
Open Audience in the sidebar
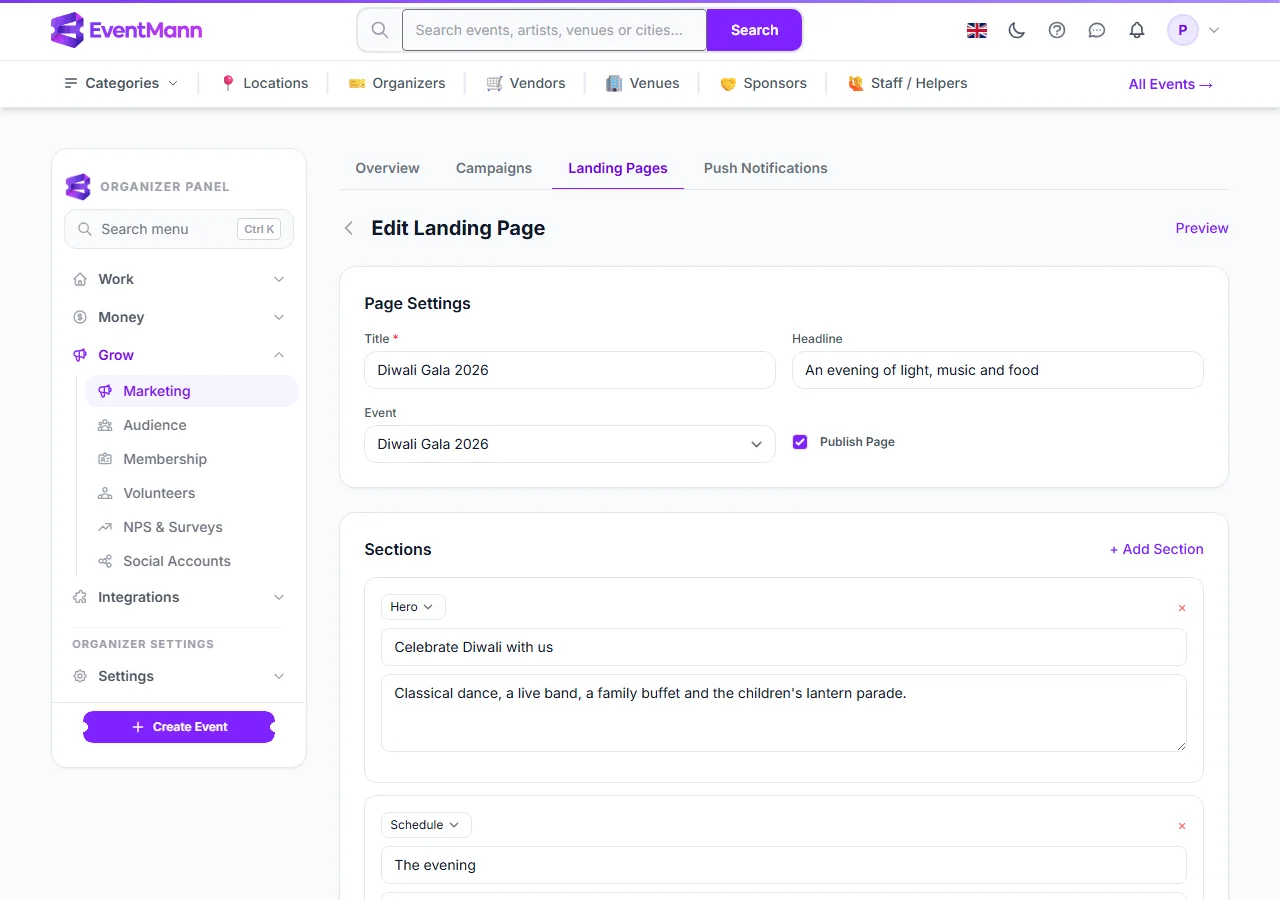(x=191, y=425)
